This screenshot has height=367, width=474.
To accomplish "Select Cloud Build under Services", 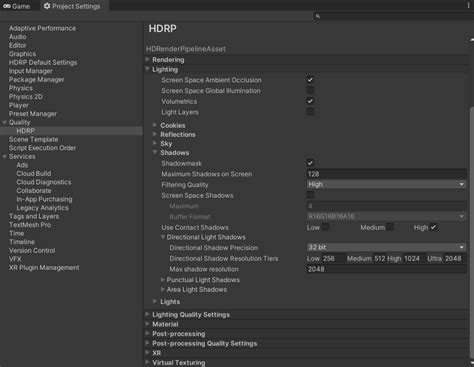I will click(34, 173).
